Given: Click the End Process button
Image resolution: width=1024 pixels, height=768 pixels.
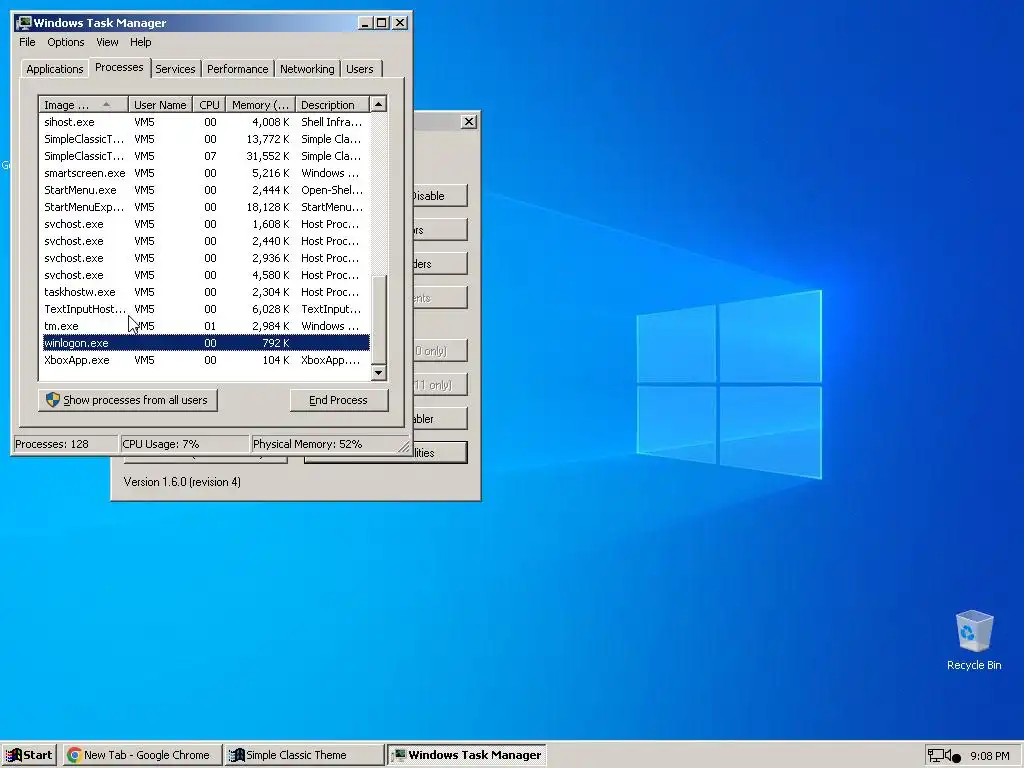Looking at the screenshot, I should click(338, 400).
